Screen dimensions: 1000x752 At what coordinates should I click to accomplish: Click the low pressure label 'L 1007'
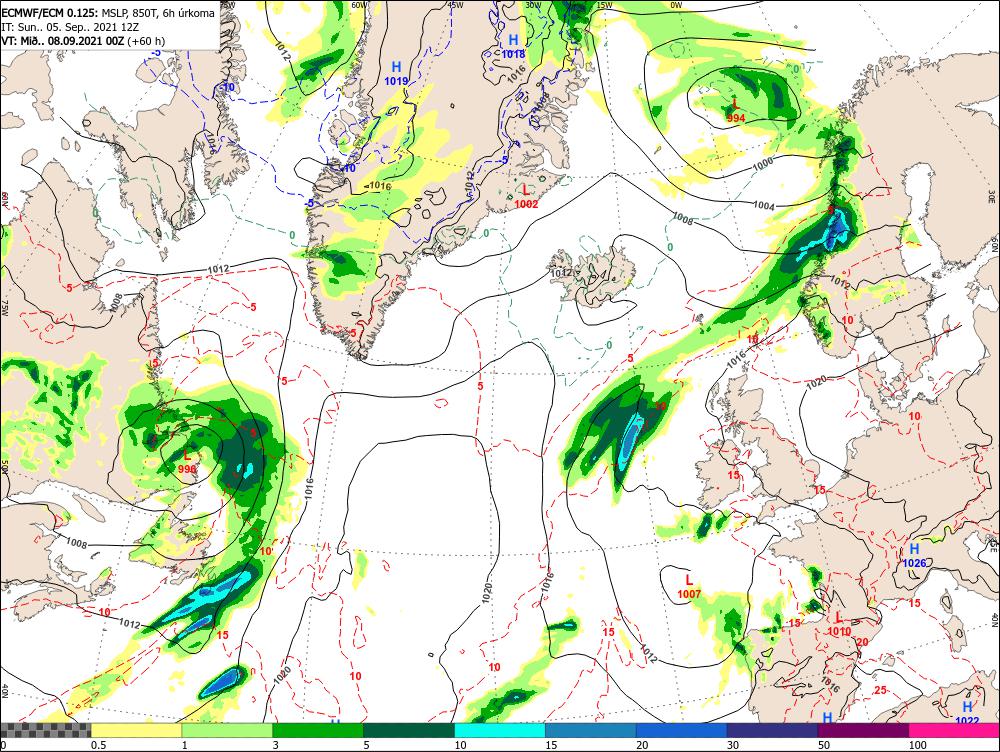click(689, 587)
